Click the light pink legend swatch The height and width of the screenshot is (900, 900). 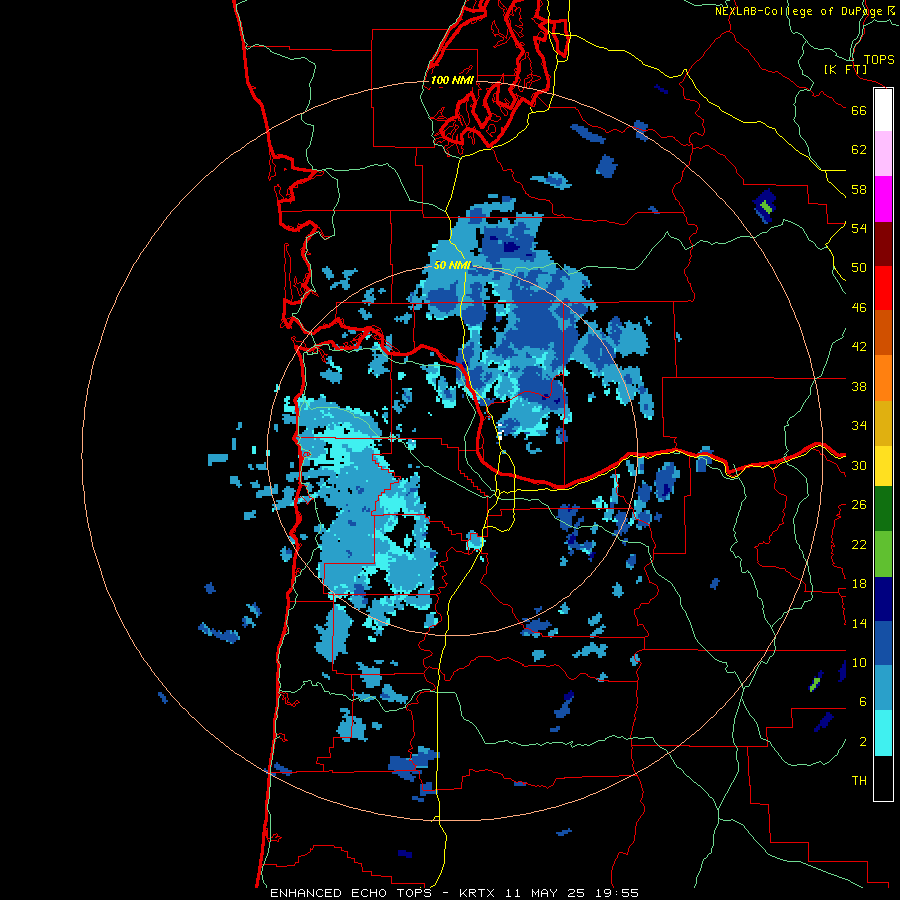(x=883, y=154)
